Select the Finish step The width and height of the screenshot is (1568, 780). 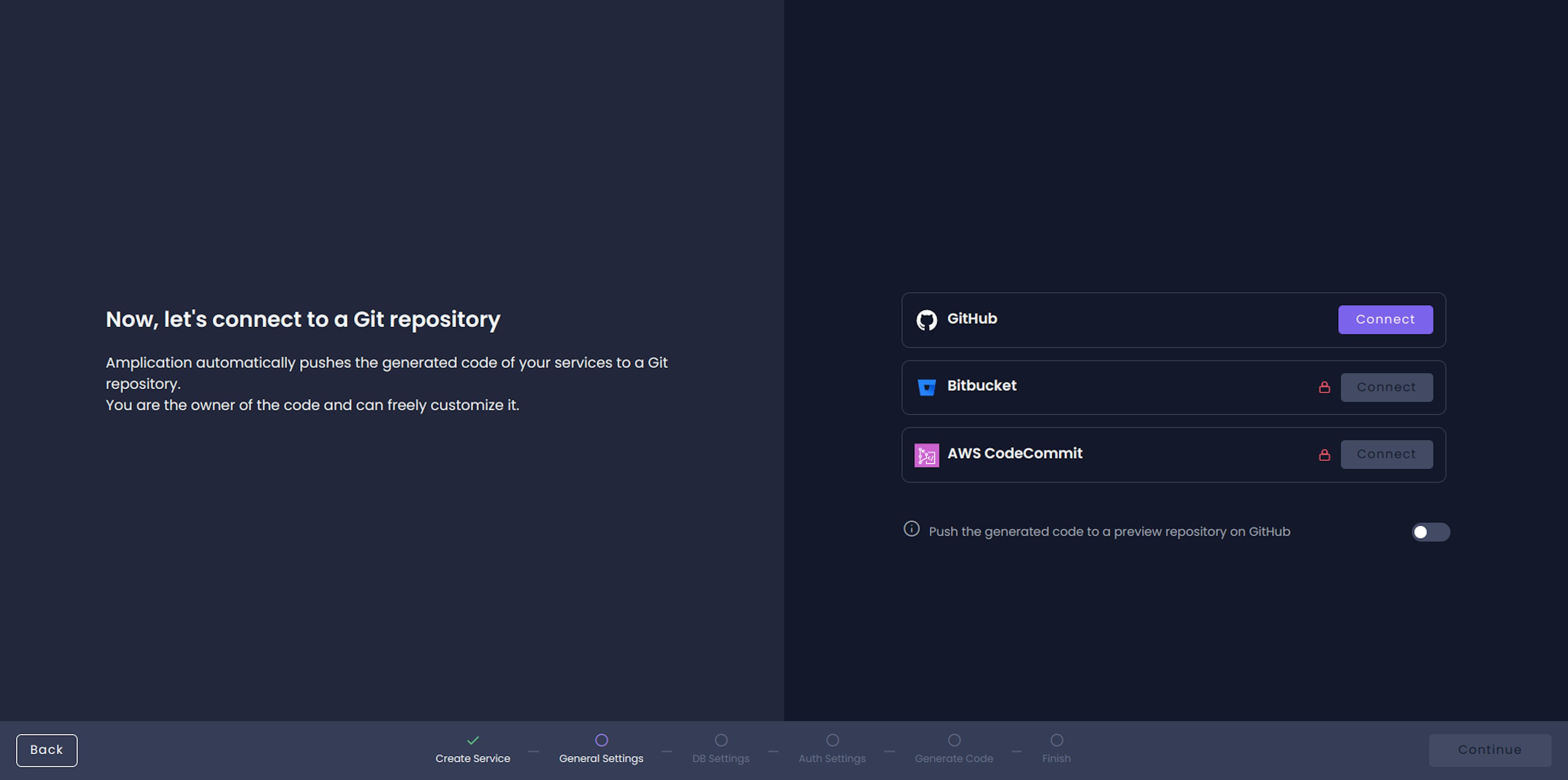coord(1056,749)
